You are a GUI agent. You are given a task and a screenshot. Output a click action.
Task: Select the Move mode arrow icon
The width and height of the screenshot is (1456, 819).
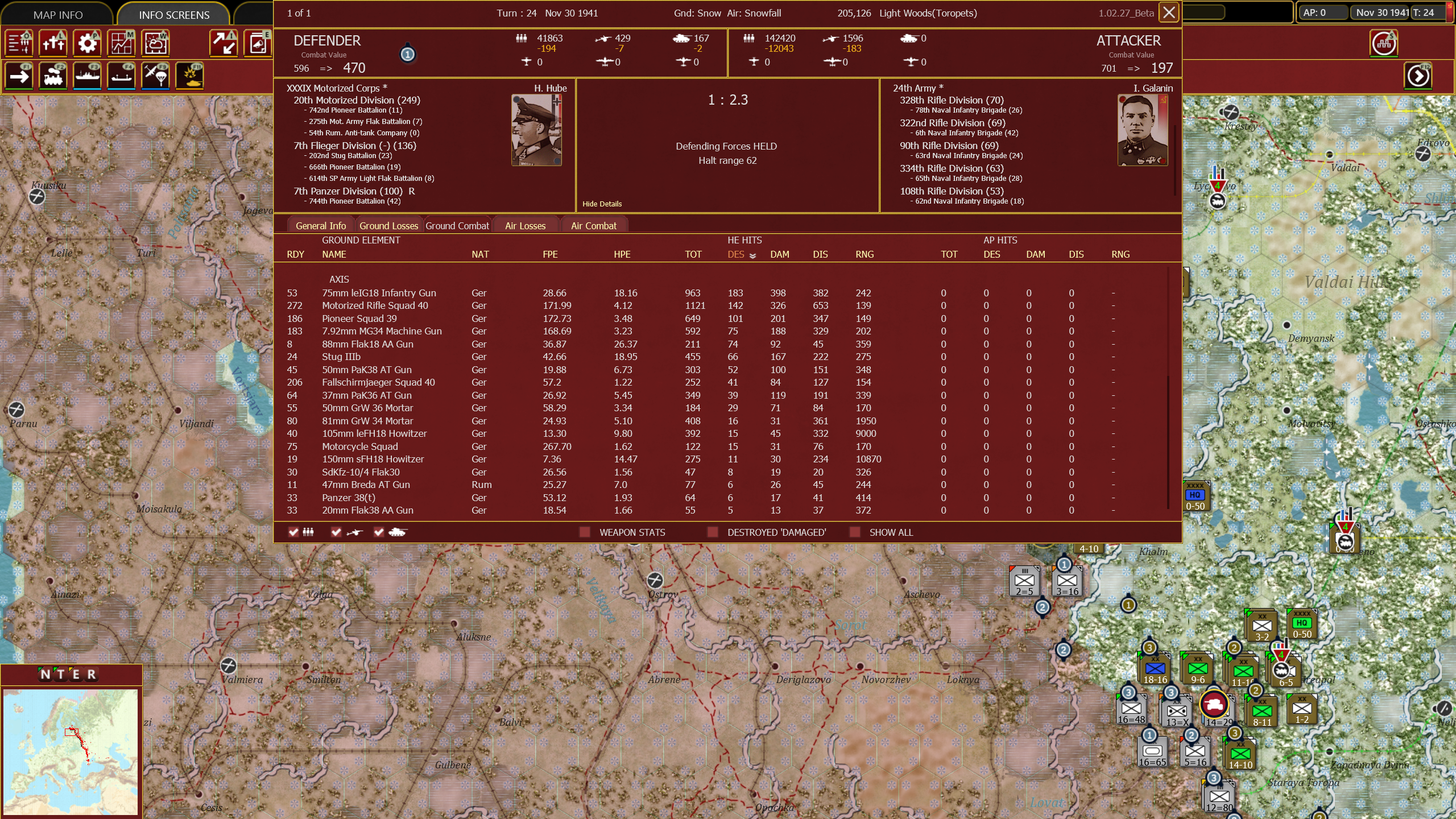(x=20, y=76)
